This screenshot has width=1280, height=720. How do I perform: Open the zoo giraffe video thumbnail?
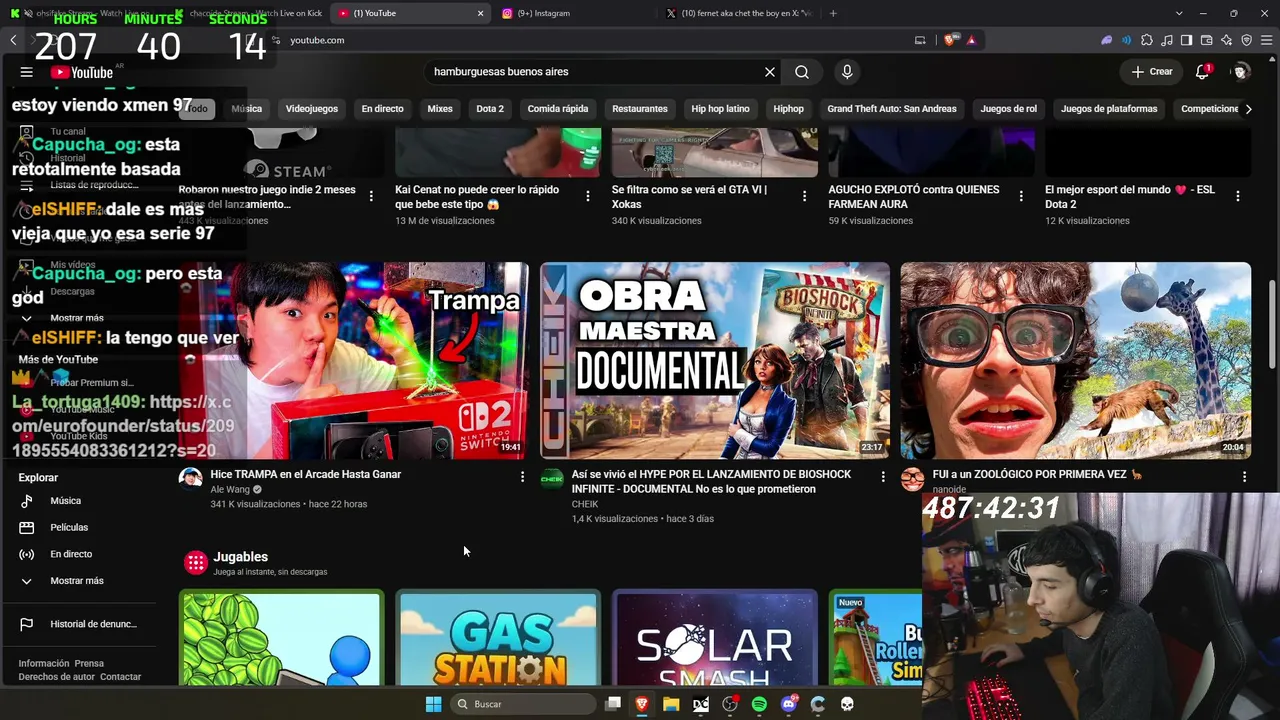(1076, 360)
